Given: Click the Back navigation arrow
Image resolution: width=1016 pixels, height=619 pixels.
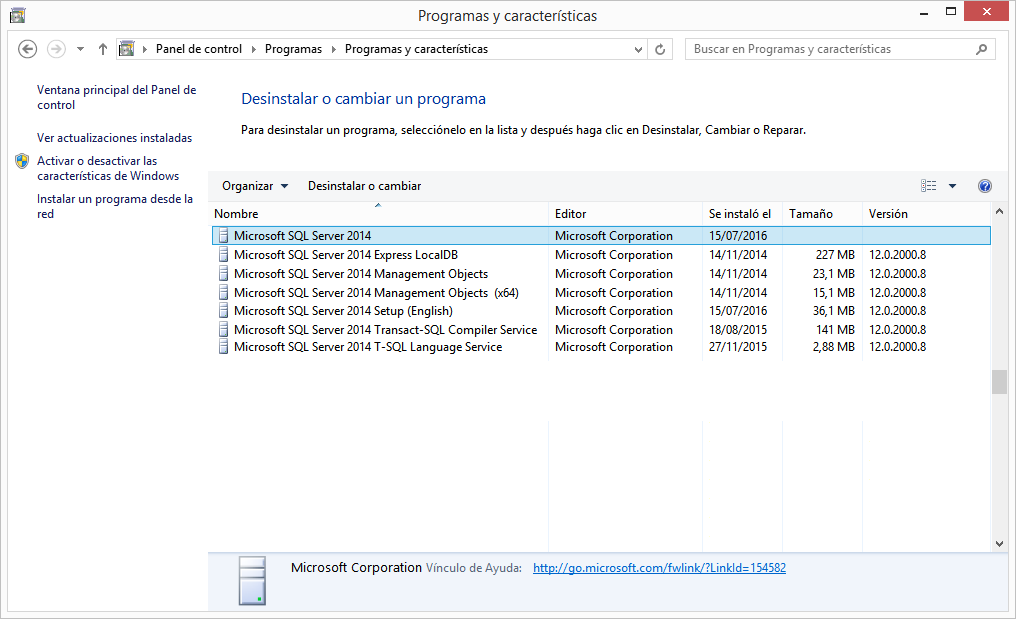Looking at the screenshot, I should pyautogui.click(x=28, y=49).
